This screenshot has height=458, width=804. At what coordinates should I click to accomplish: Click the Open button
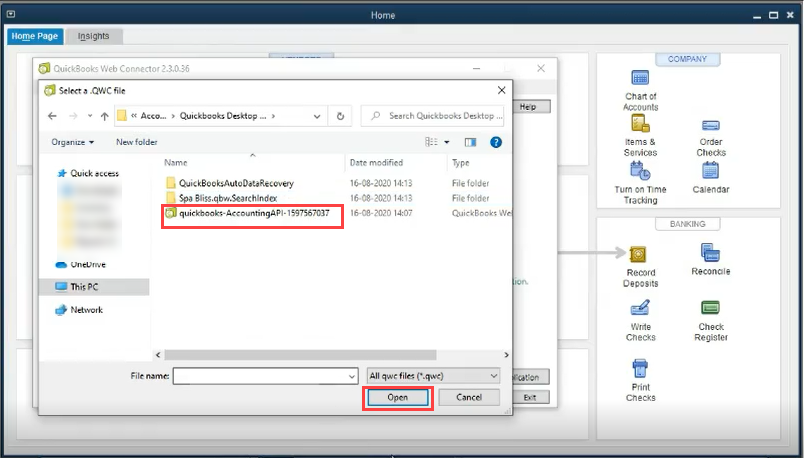[x=397, y=397]
